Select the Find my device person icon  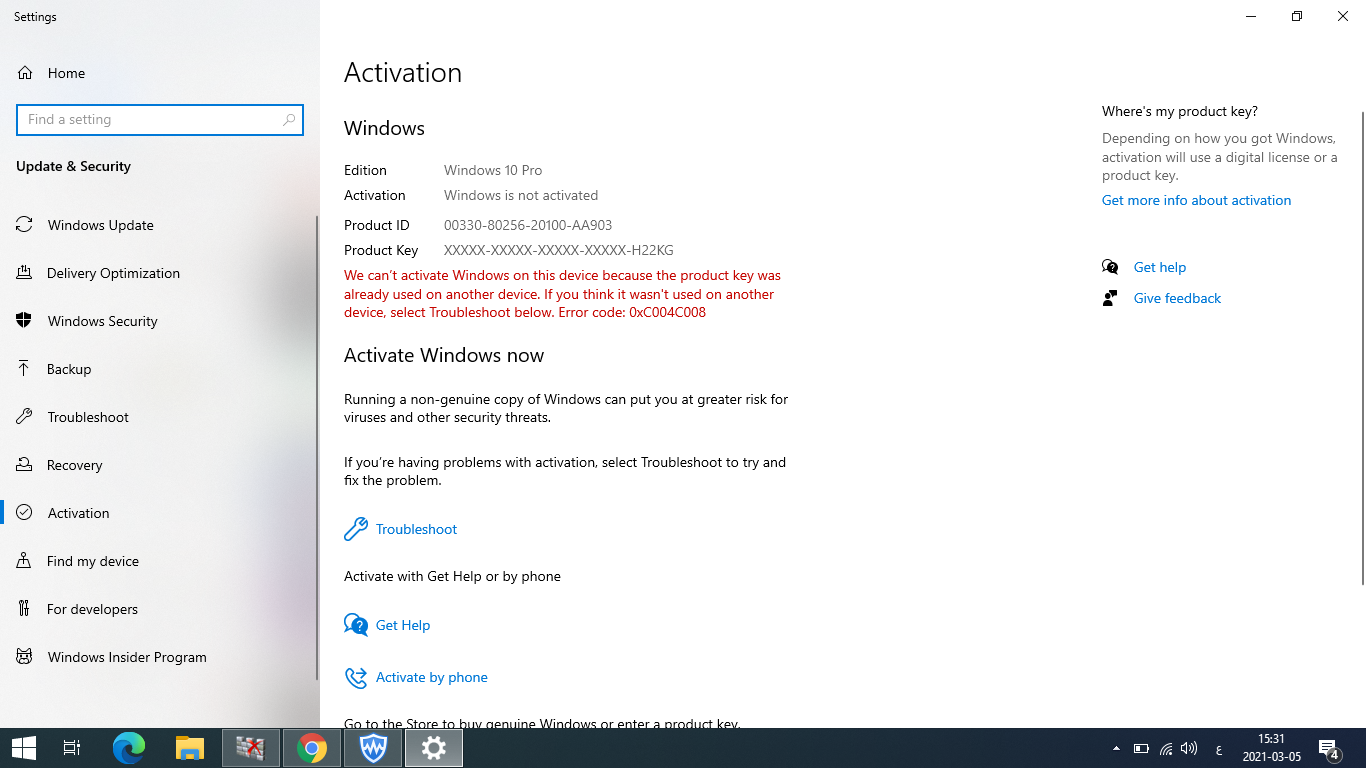pyautogui.click(x=24, y=561)
